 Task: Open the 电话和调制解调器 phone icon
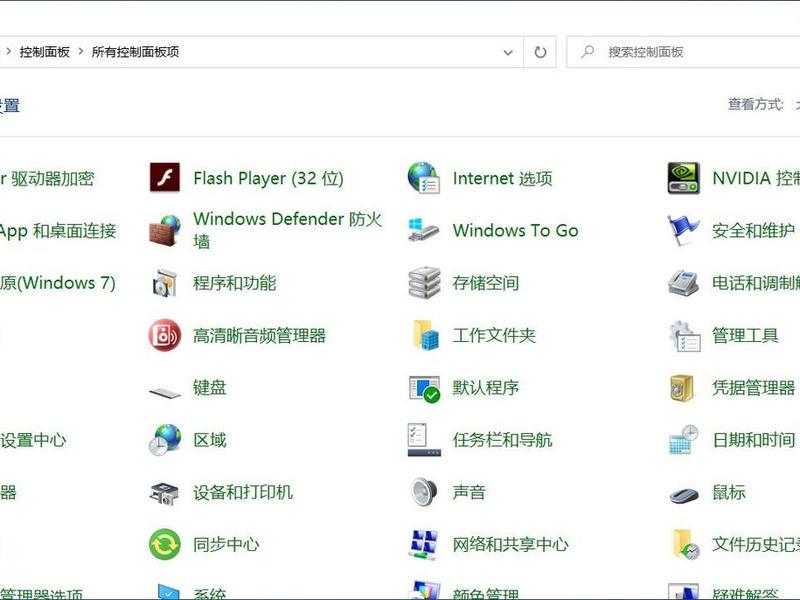click(683, 283)
